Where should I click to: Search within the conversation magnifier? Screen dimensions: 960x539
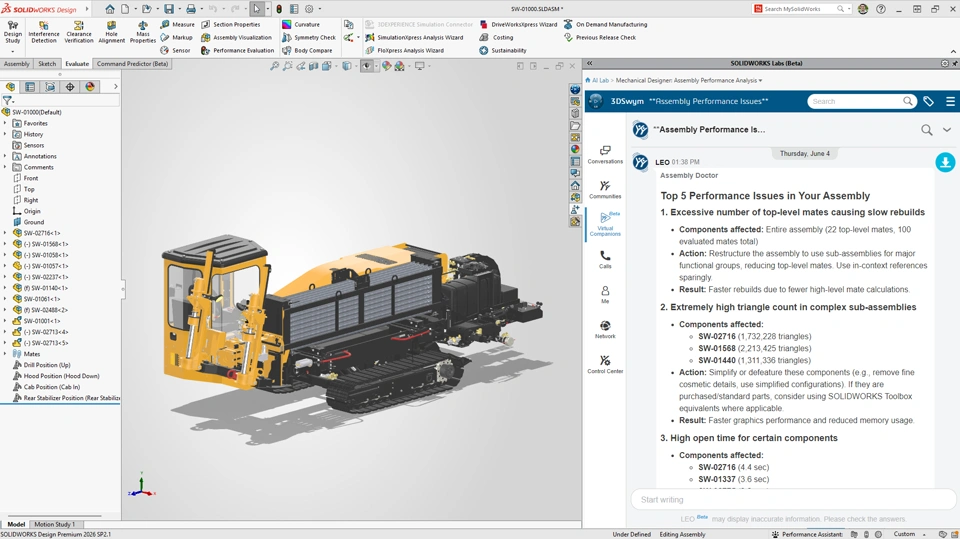(927, 130)
